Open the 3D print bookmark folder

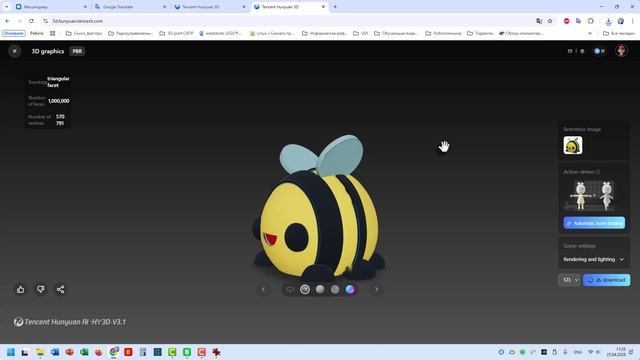[x=176, y=33]
